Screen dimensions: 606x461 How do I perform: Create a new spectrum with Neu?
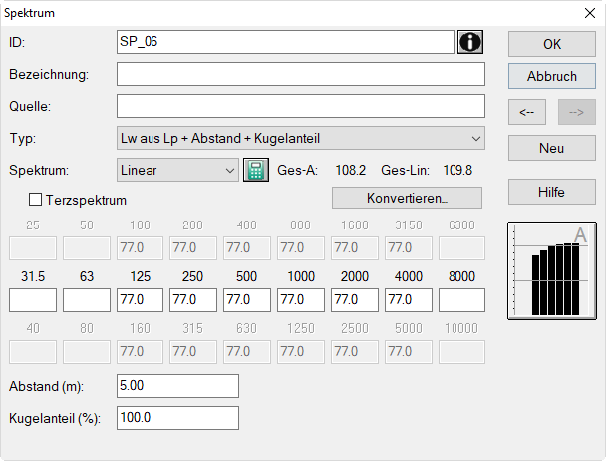(552, 148)
